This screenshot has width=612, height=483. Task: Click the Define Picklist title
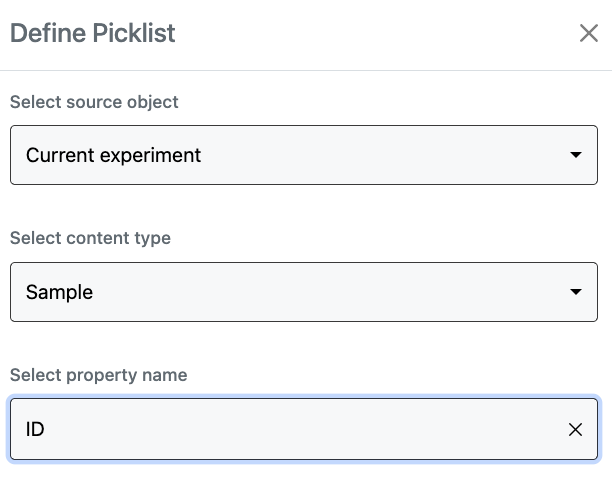pos(92,33)
